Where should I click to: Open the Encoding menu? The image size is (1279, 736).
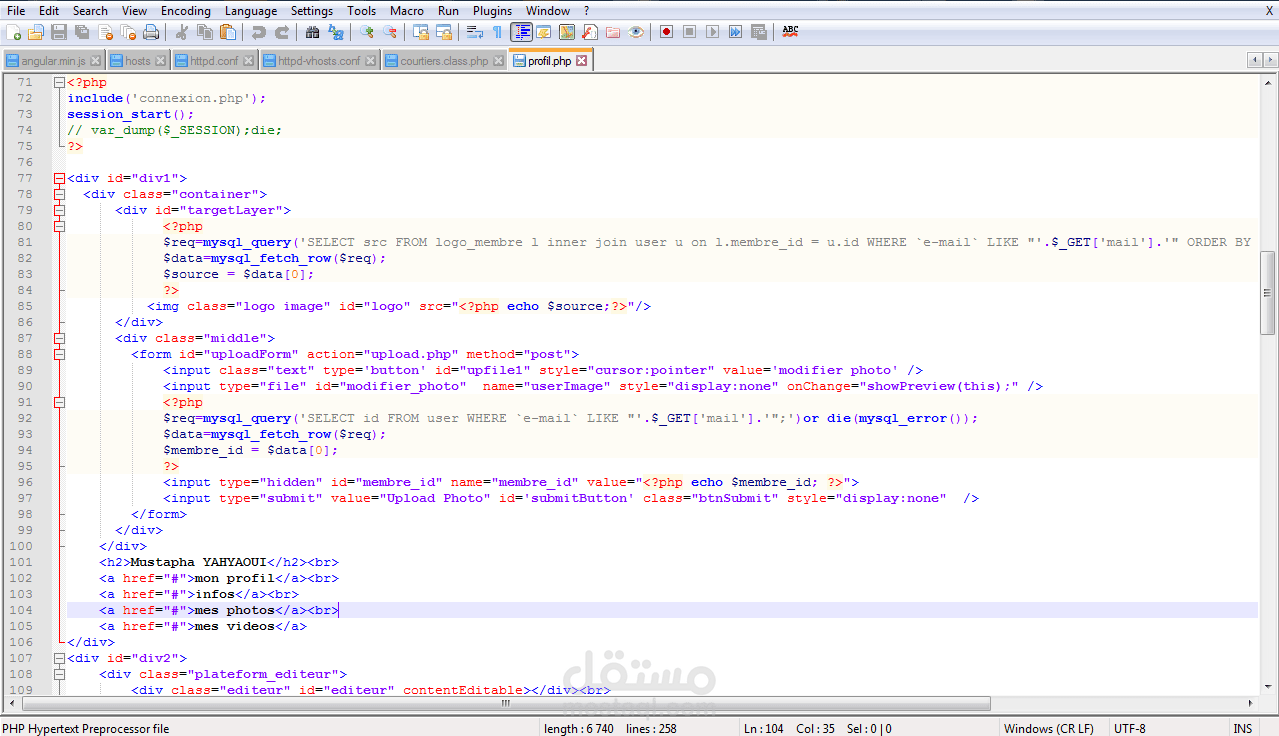186,10
